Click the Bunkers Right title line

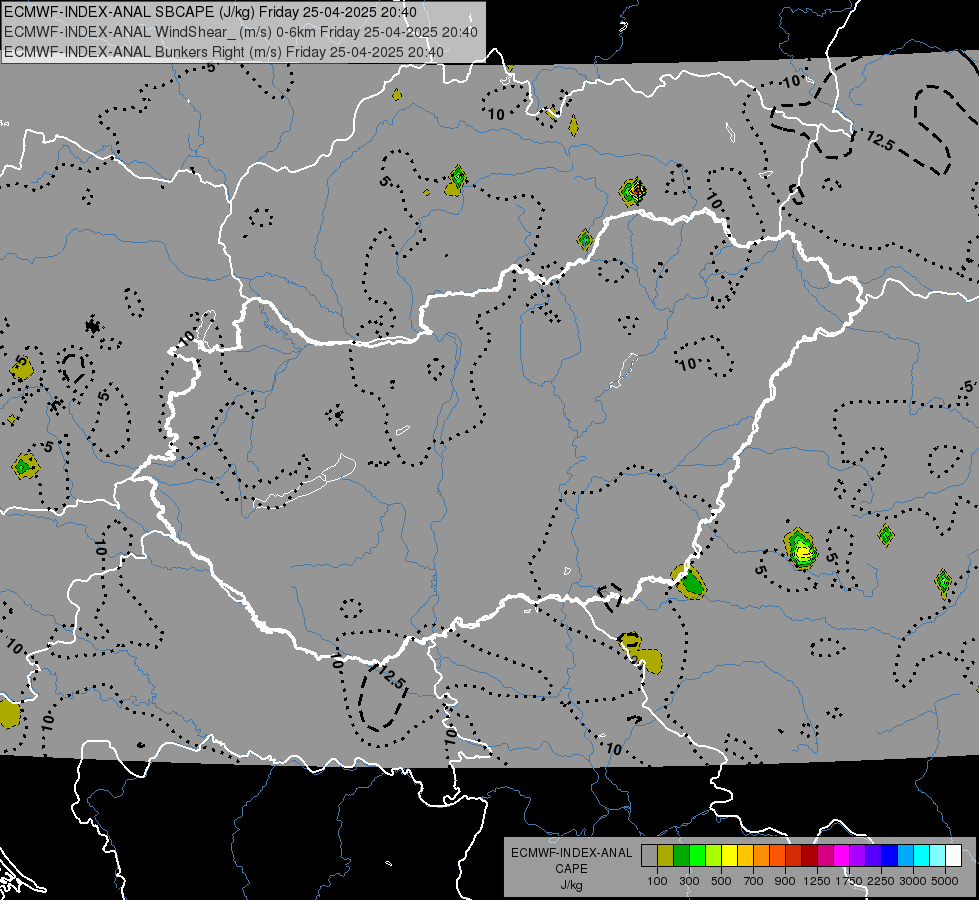224,52
